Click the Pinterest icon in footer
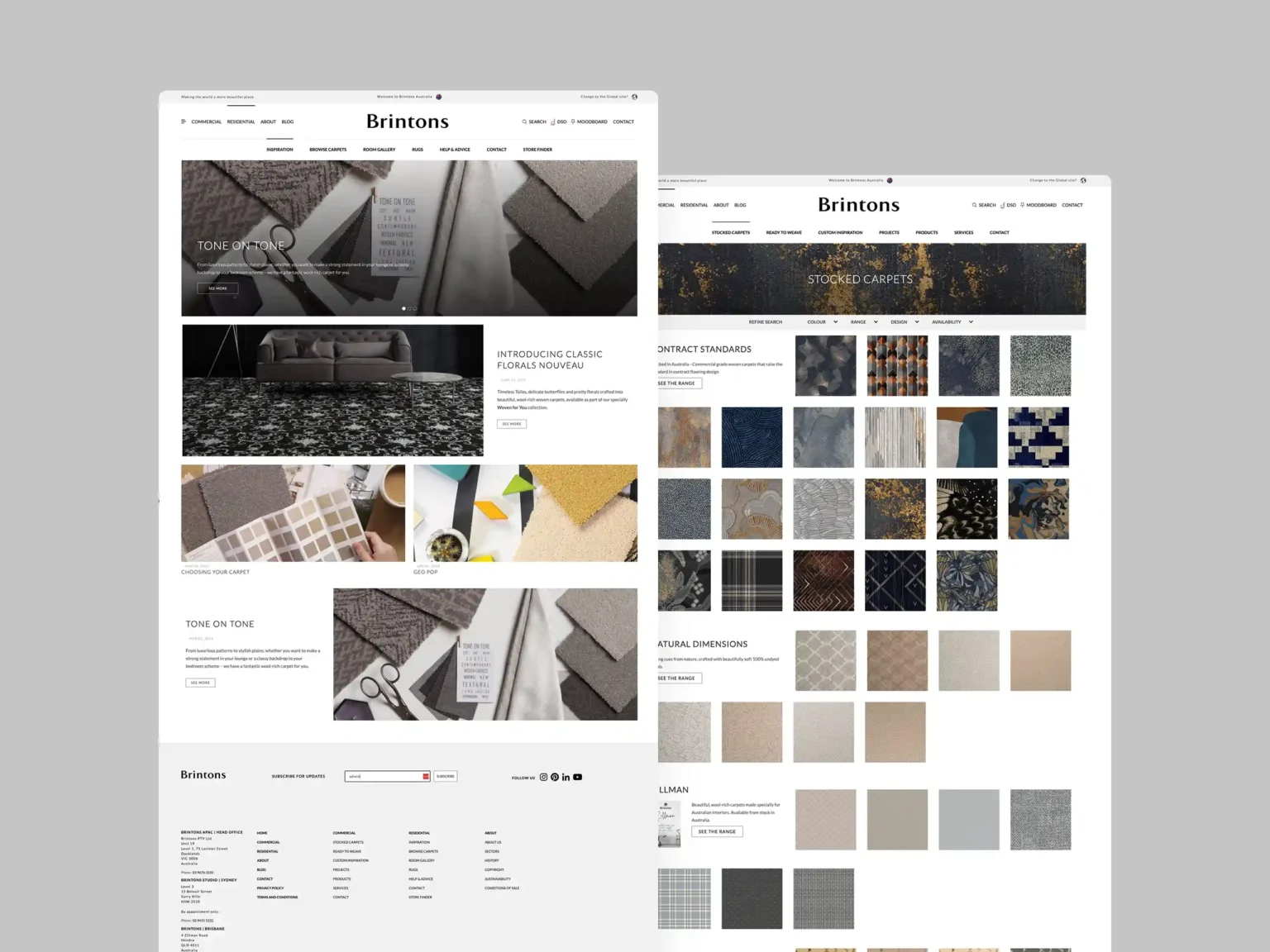 point(555,777)
